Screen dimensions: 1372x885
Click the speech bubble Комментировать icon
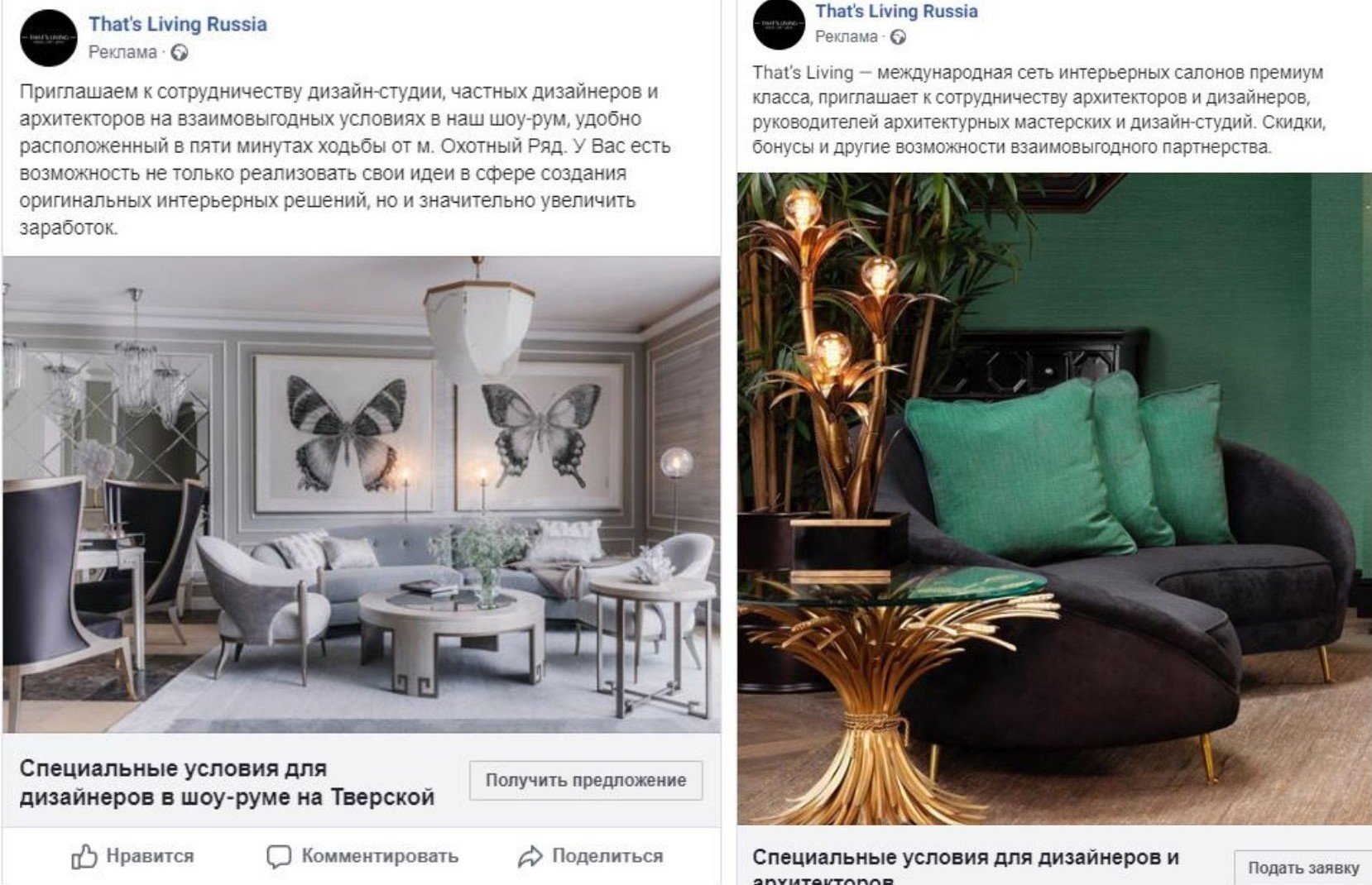pyautogui.click(x=279, y=856)
